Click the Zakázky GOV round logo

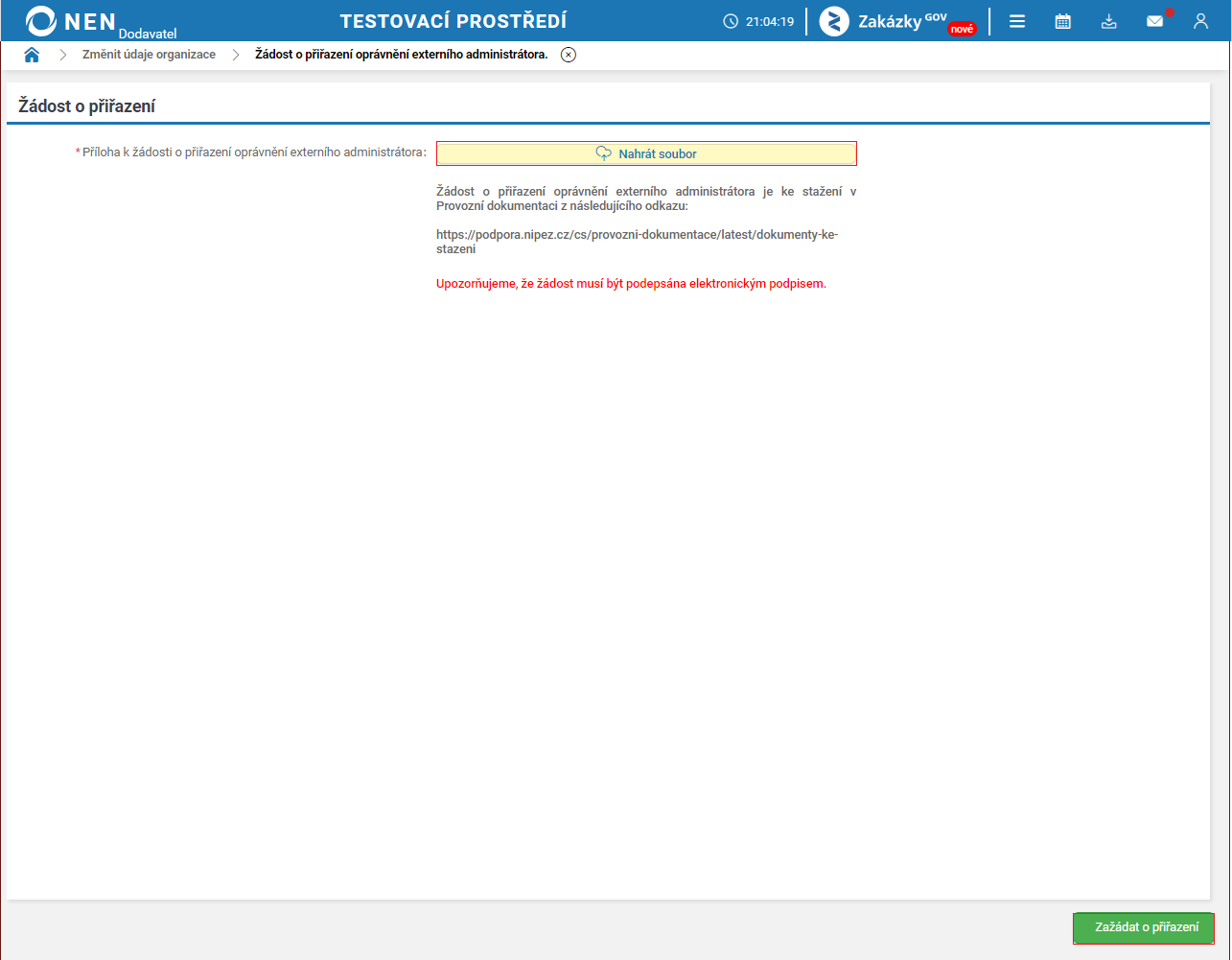click(x=834, y=21)
